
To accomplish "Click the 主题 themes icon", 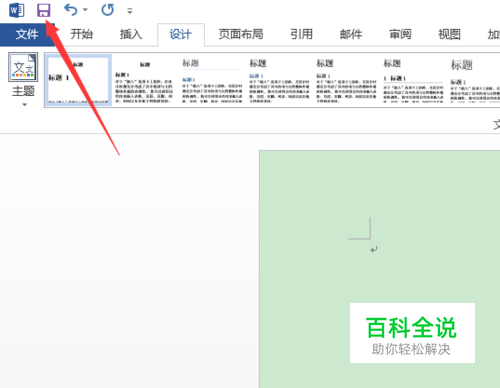I will pyautogui.click(x=23, y=67).
